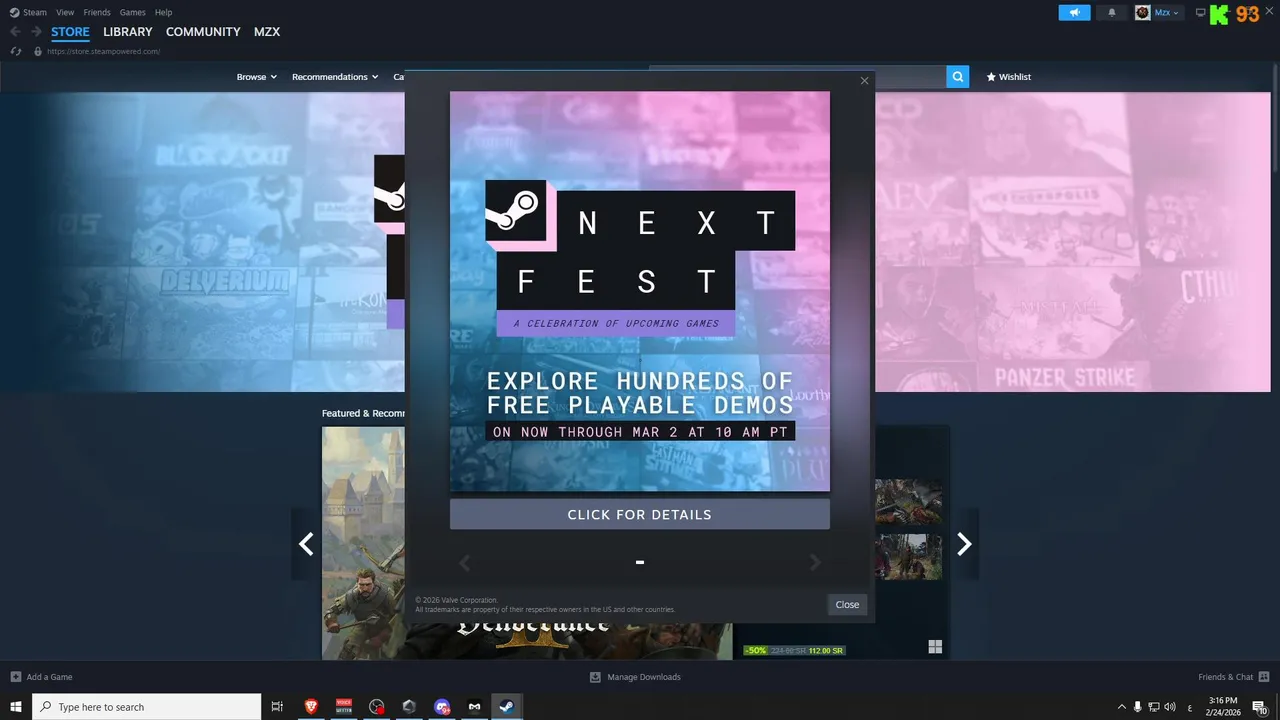Navigate forward with the forward arrow

tap(36, 32)
